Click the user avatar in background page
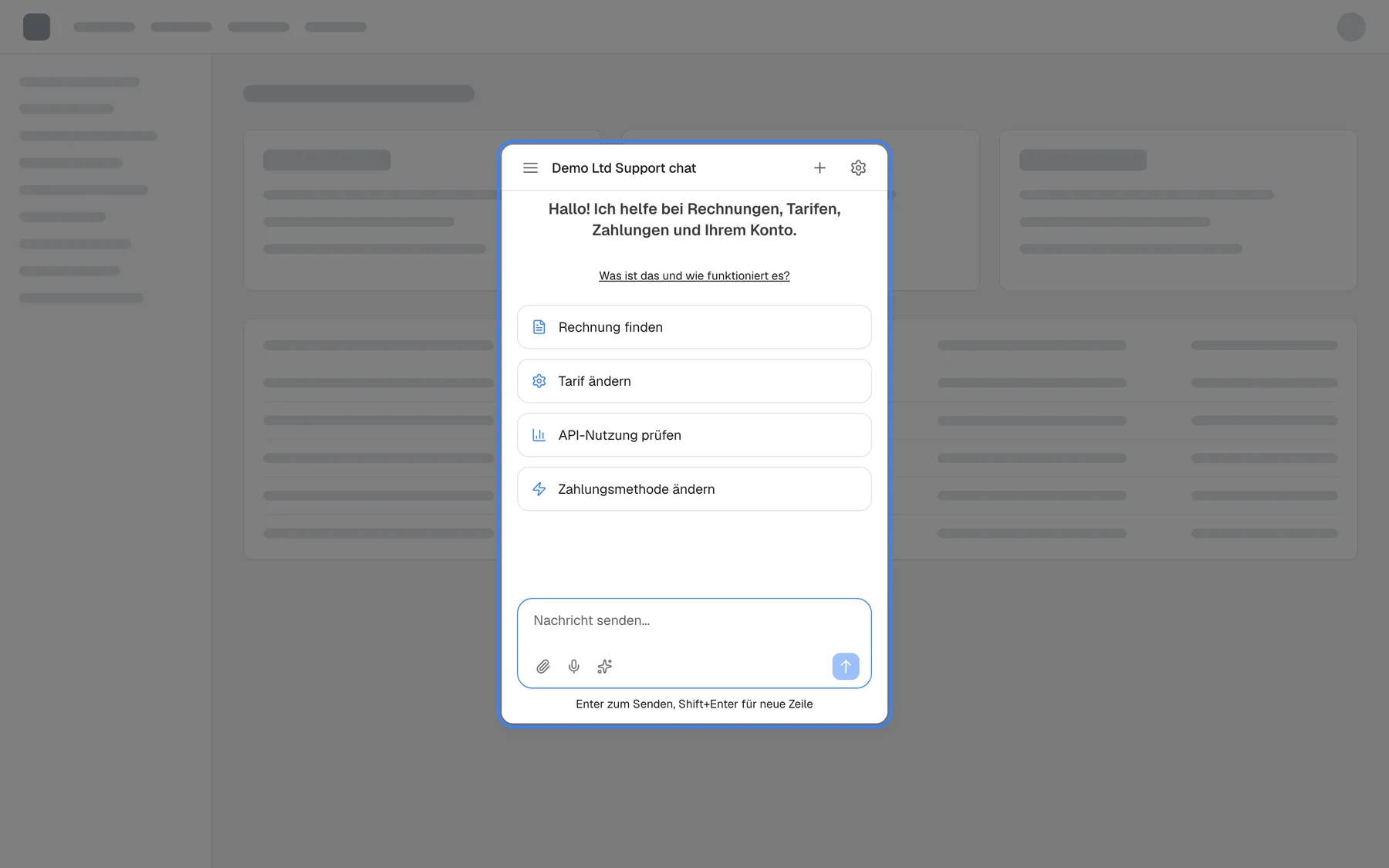Viewport: 1389px width, 868px height. [x=1351, y=27]
